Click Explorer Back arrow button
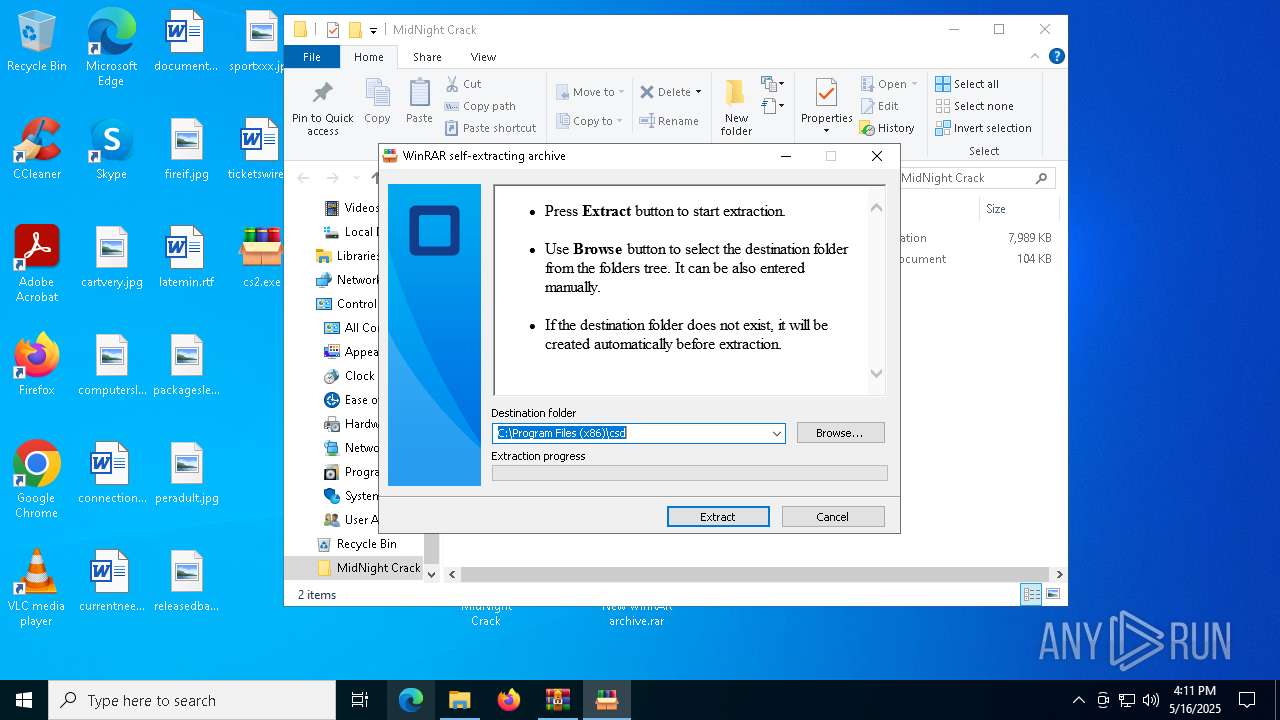 304,178
